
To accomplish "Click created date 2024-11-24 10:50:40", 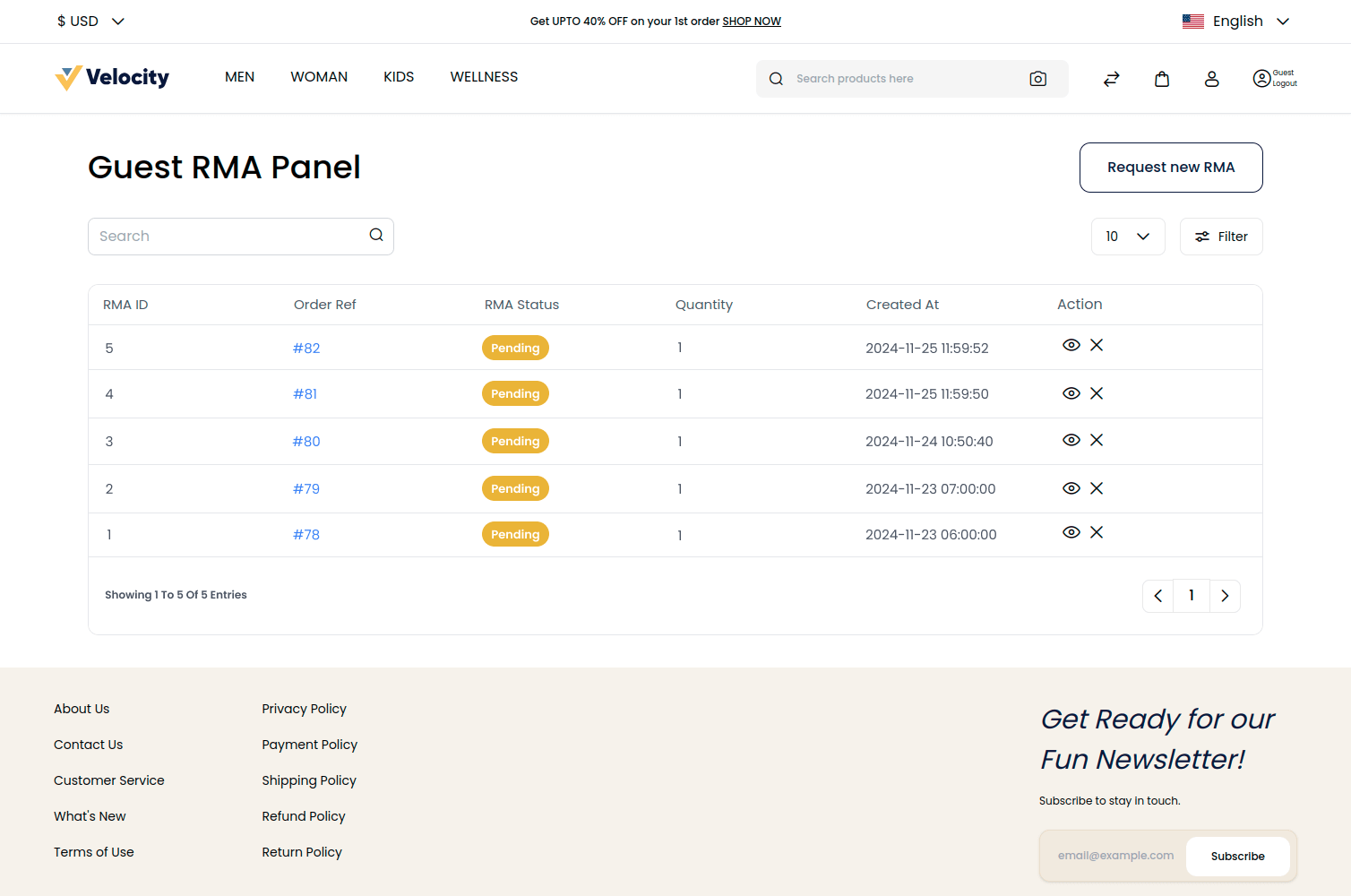I will 929,442.
